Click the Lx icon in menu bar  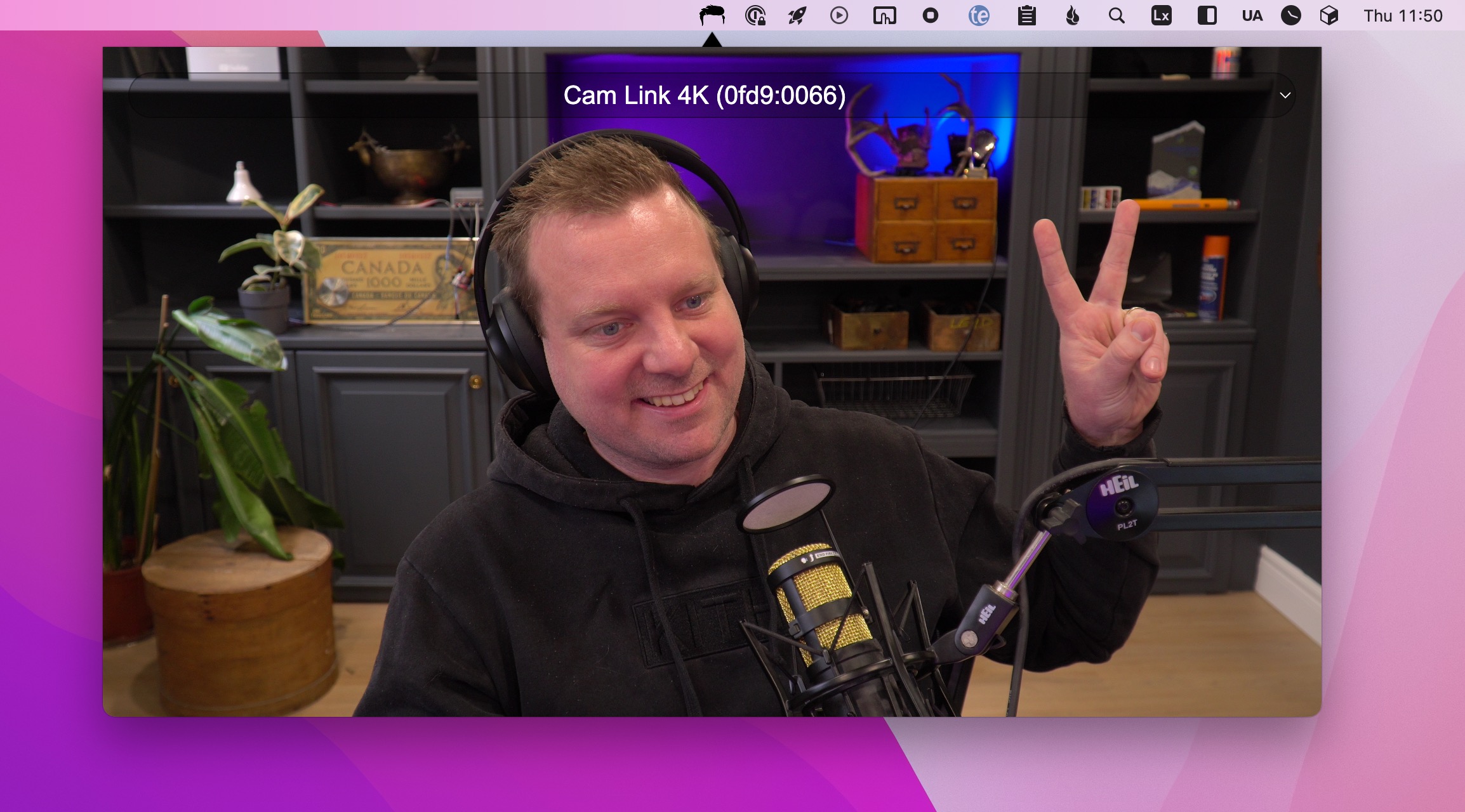1162,15
